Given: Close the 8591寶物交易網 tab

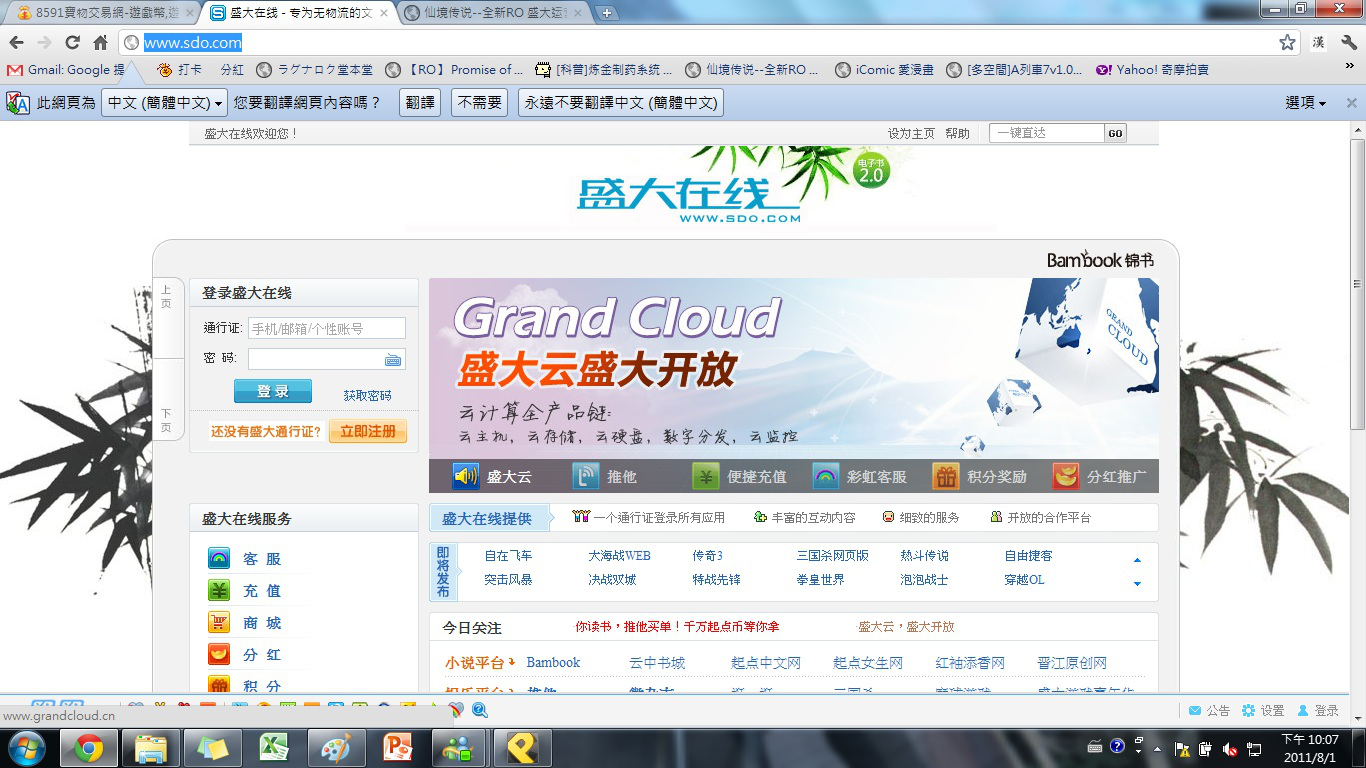Looking at the screenshot, I should [190, 13].
